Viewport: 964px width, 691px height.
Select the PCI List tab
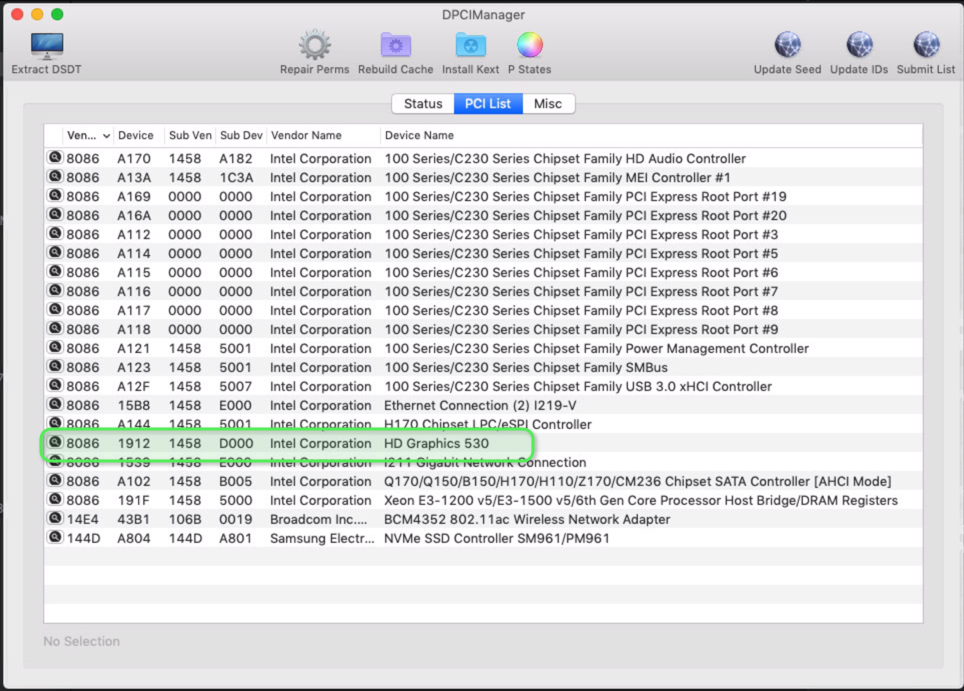[x=488, y=104]
